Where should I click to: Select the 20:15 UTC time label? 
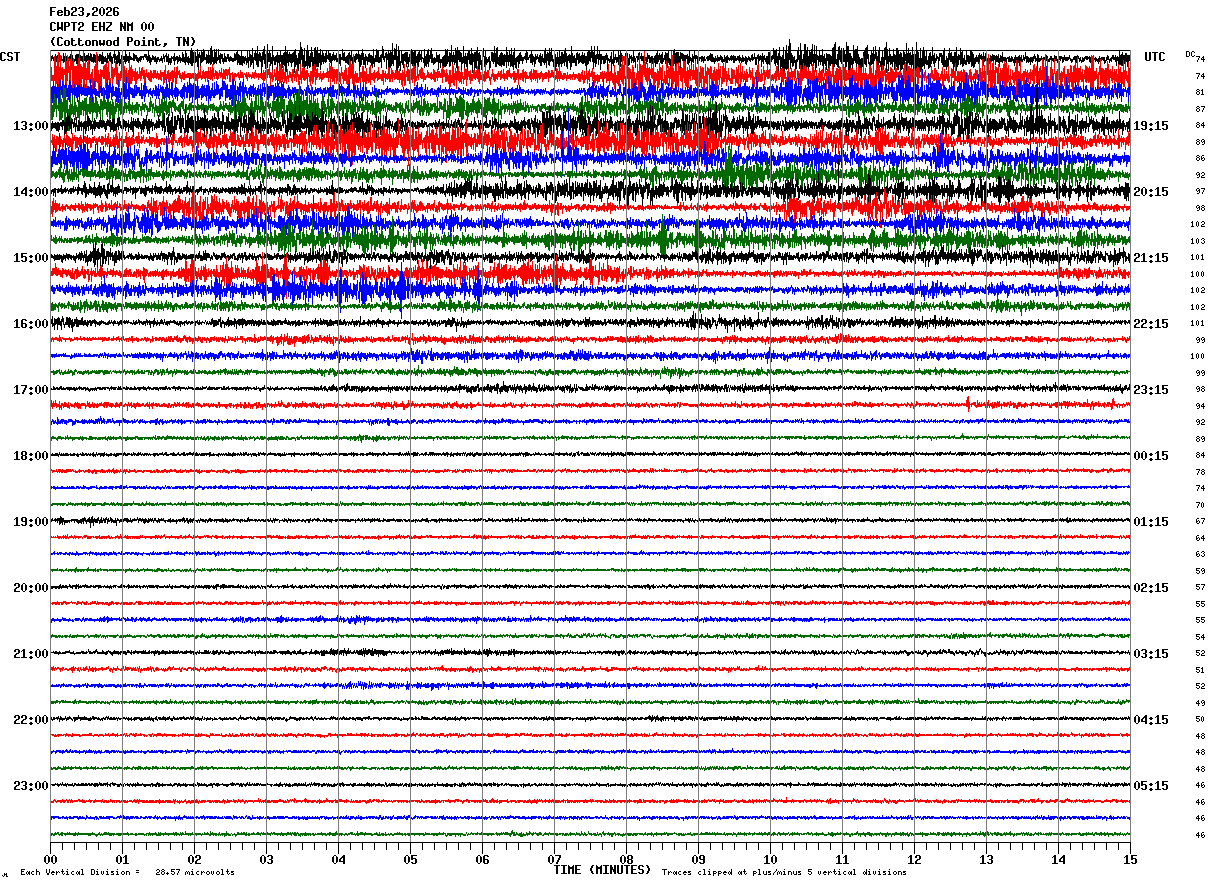[1151, 192]
